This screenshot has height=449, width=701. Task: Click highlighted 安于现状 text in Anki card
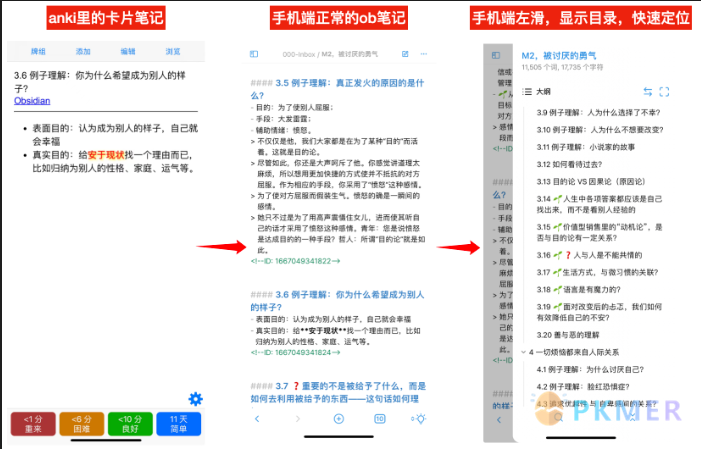(106, 155)
